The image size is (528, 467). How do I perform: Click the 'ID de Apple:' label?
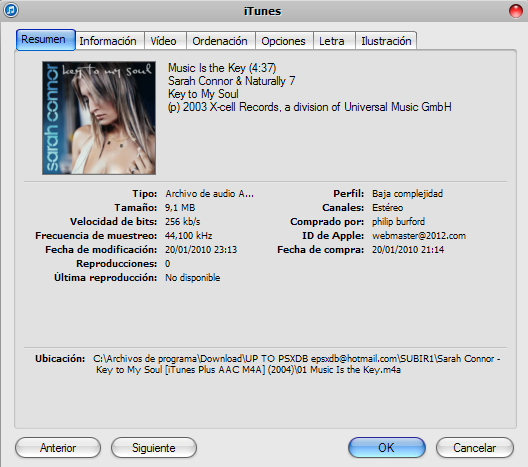tap(333, 236)
